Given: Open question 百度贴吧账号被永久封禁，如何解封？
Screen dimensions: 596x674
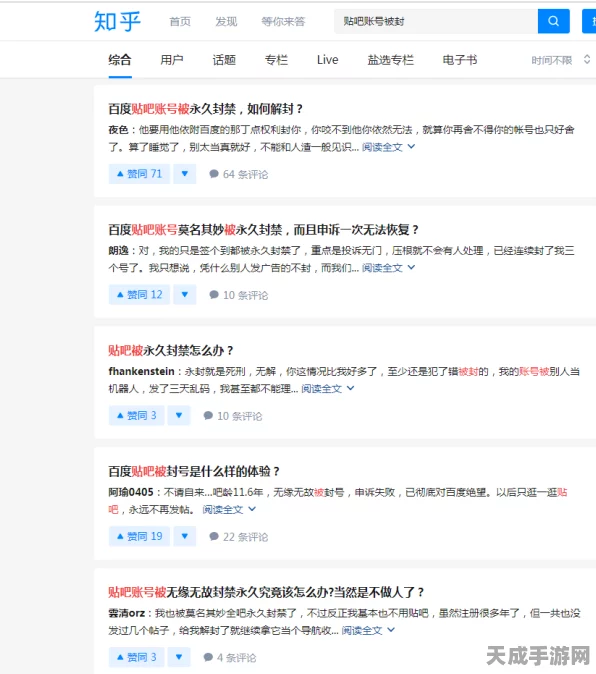Looking at the screenshot, I should click(205, 109).
